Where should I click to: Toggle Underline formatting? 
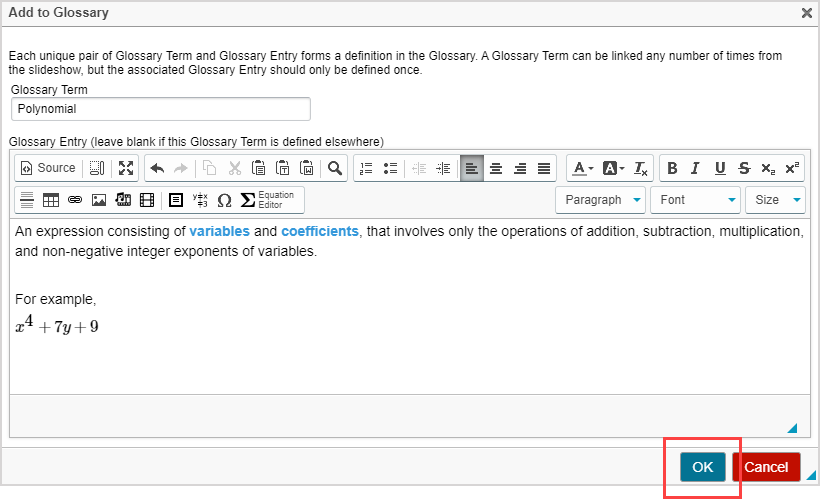point(719,168)
